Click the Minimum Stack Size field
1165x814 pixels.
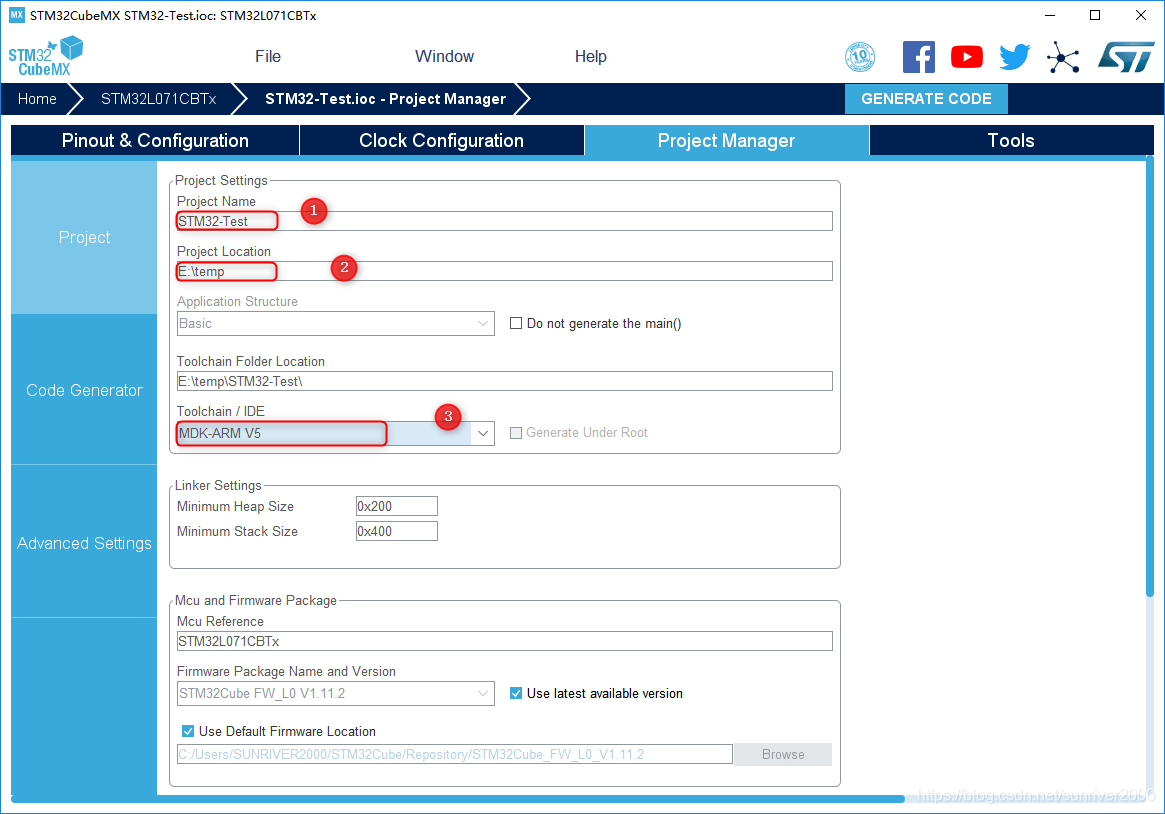[397, 531]
